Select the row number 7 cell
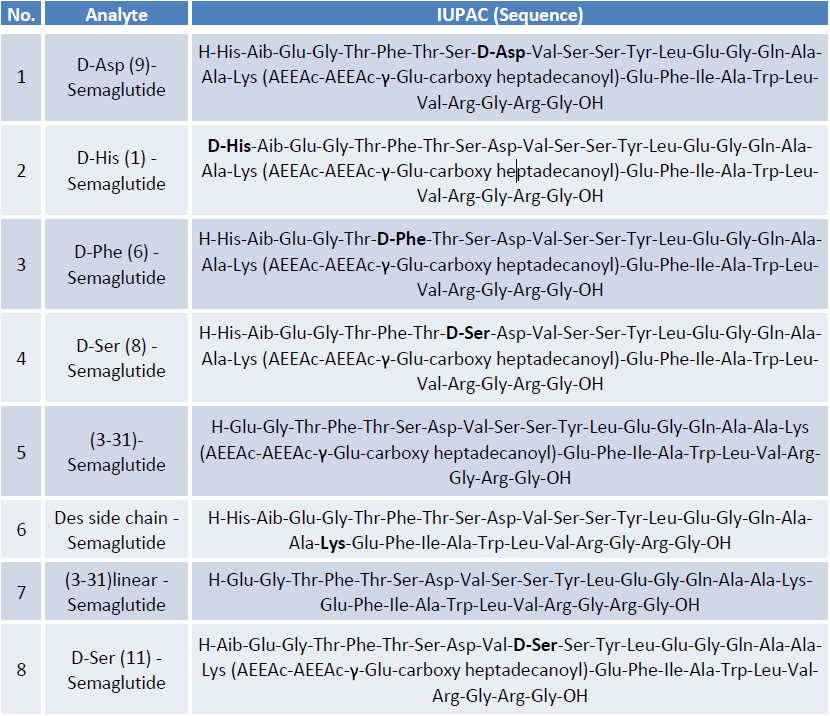Screen dimensions: 830x716 coord(21,592)
